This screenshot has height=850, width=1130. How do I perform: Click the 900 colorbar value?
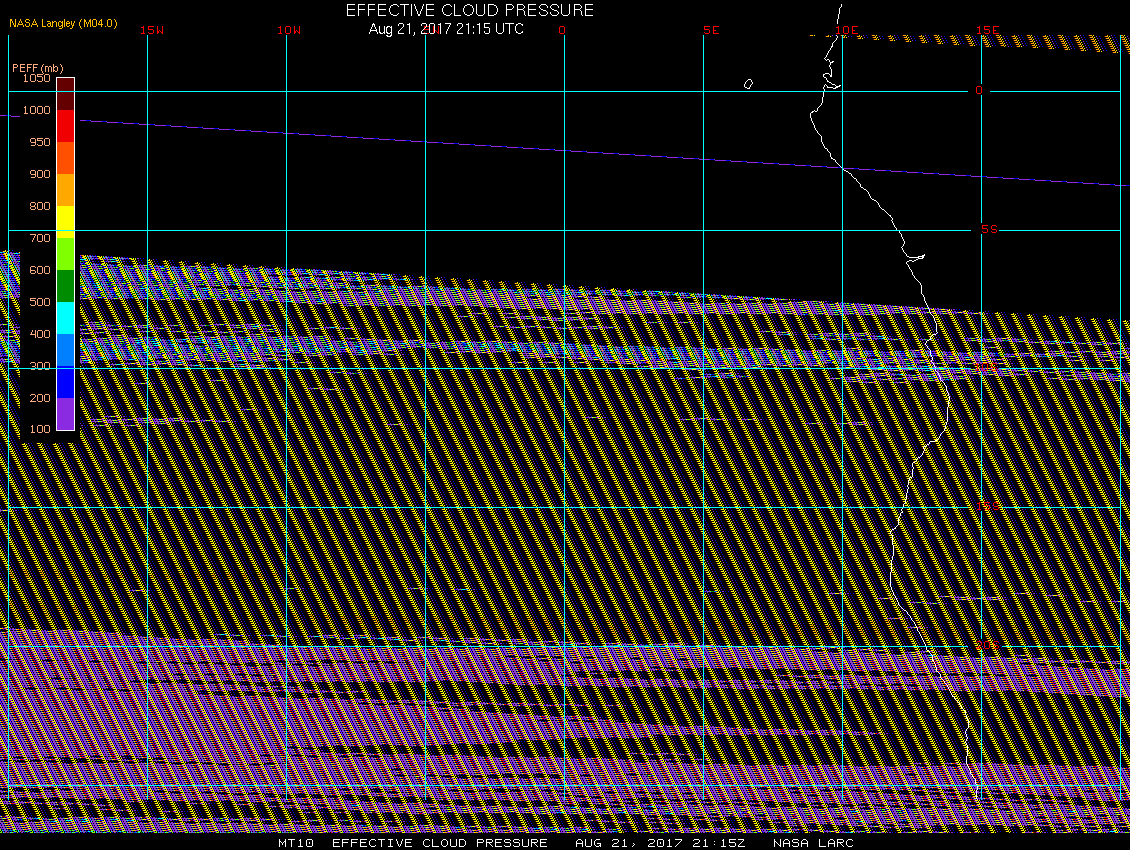[40, 174]
